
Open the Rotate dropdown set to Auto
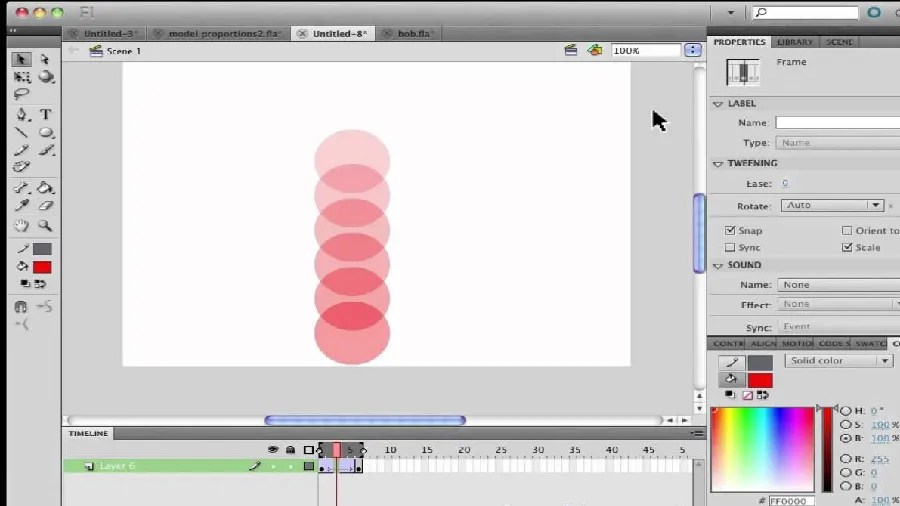tap(832, 205)
